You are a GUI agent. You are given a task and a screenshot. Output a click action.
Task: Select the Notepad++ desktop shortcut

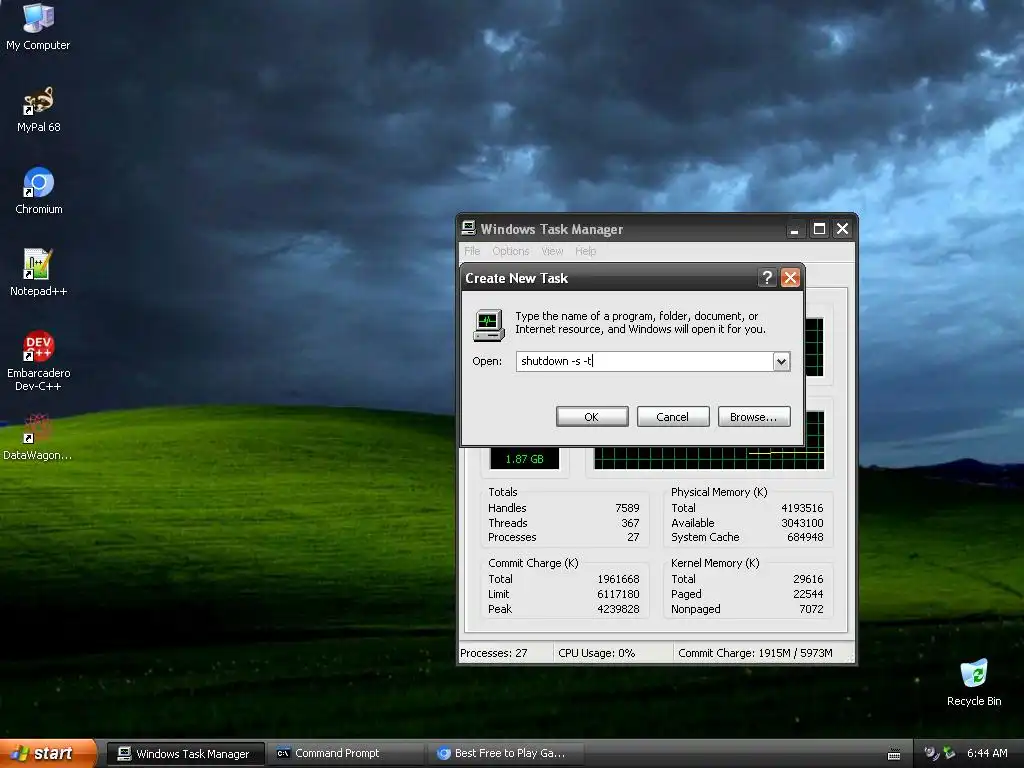pos(39,272)
